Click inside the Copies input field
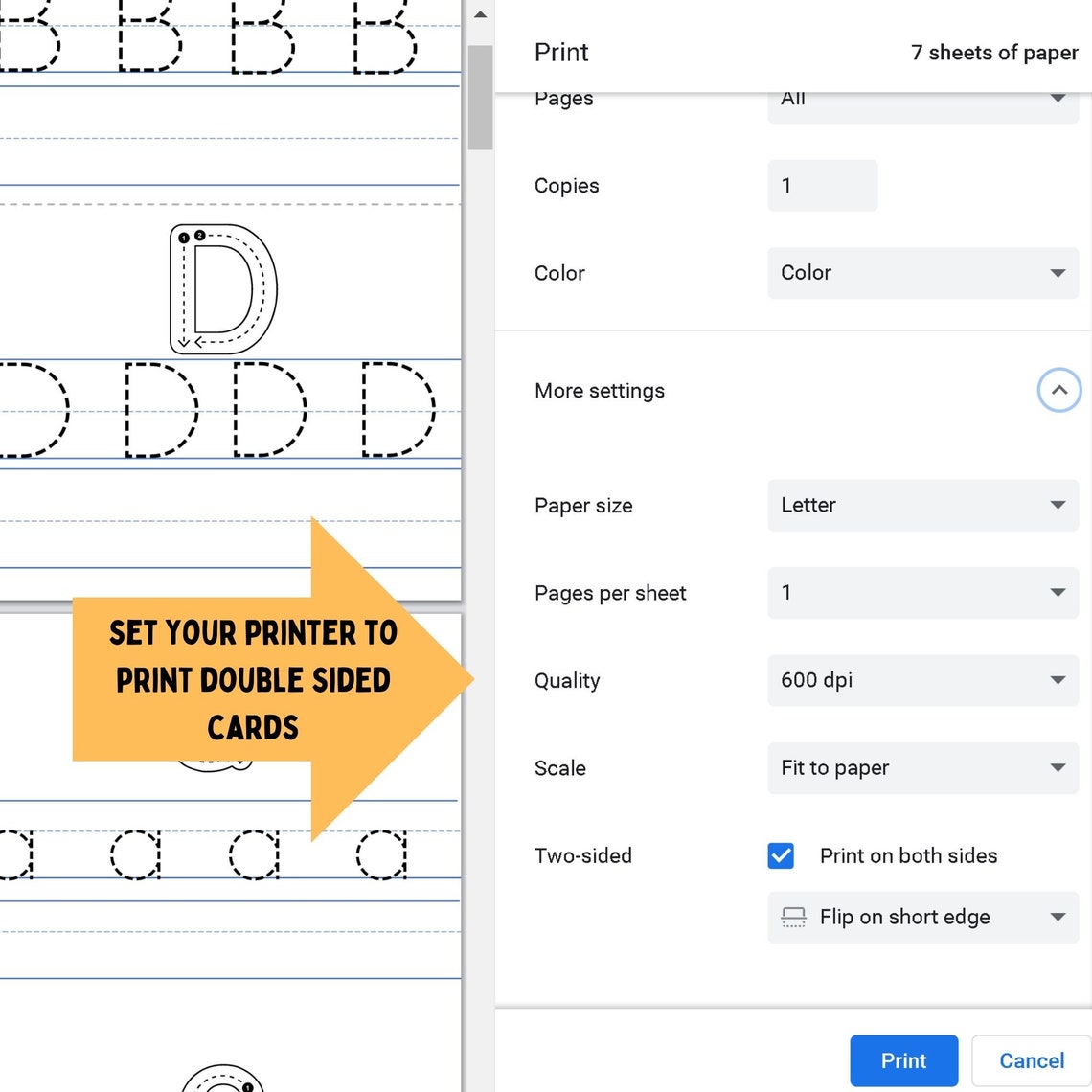This screenshot has width=1092, height=1092. pyautogui.click(x=822, y=185)
